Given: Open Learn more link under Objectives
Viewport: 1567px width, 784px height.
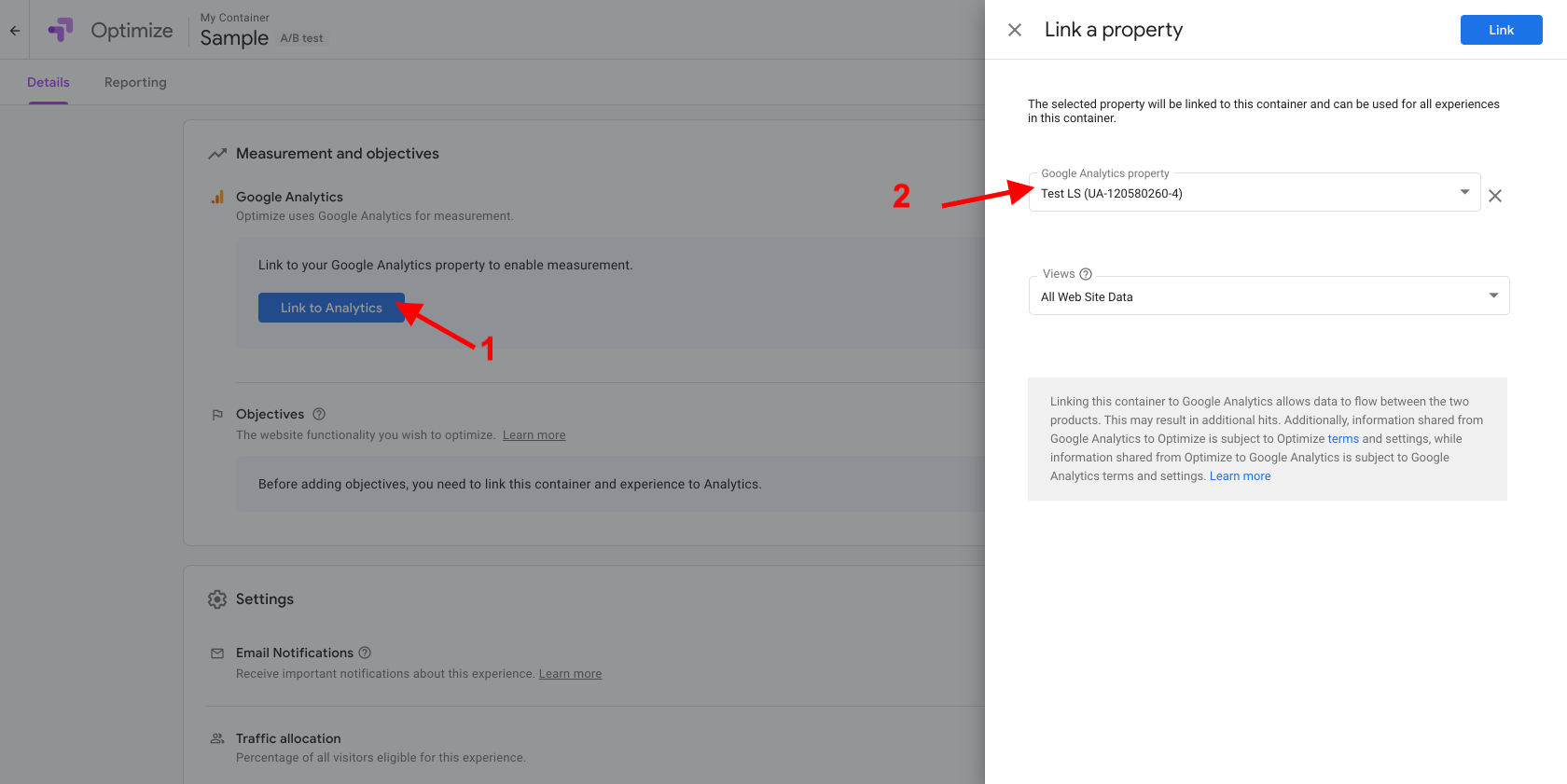Looking at the screenshot, I should [534, 435].
